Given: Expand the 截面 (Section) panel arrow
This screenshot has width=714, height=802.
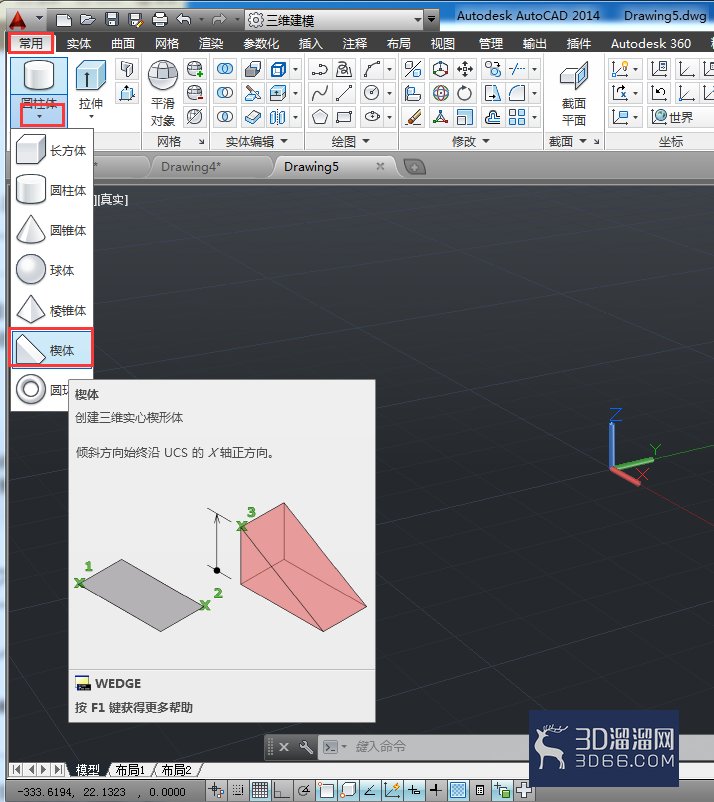Looking at the screenshot, I should click(x=583, y=141).
